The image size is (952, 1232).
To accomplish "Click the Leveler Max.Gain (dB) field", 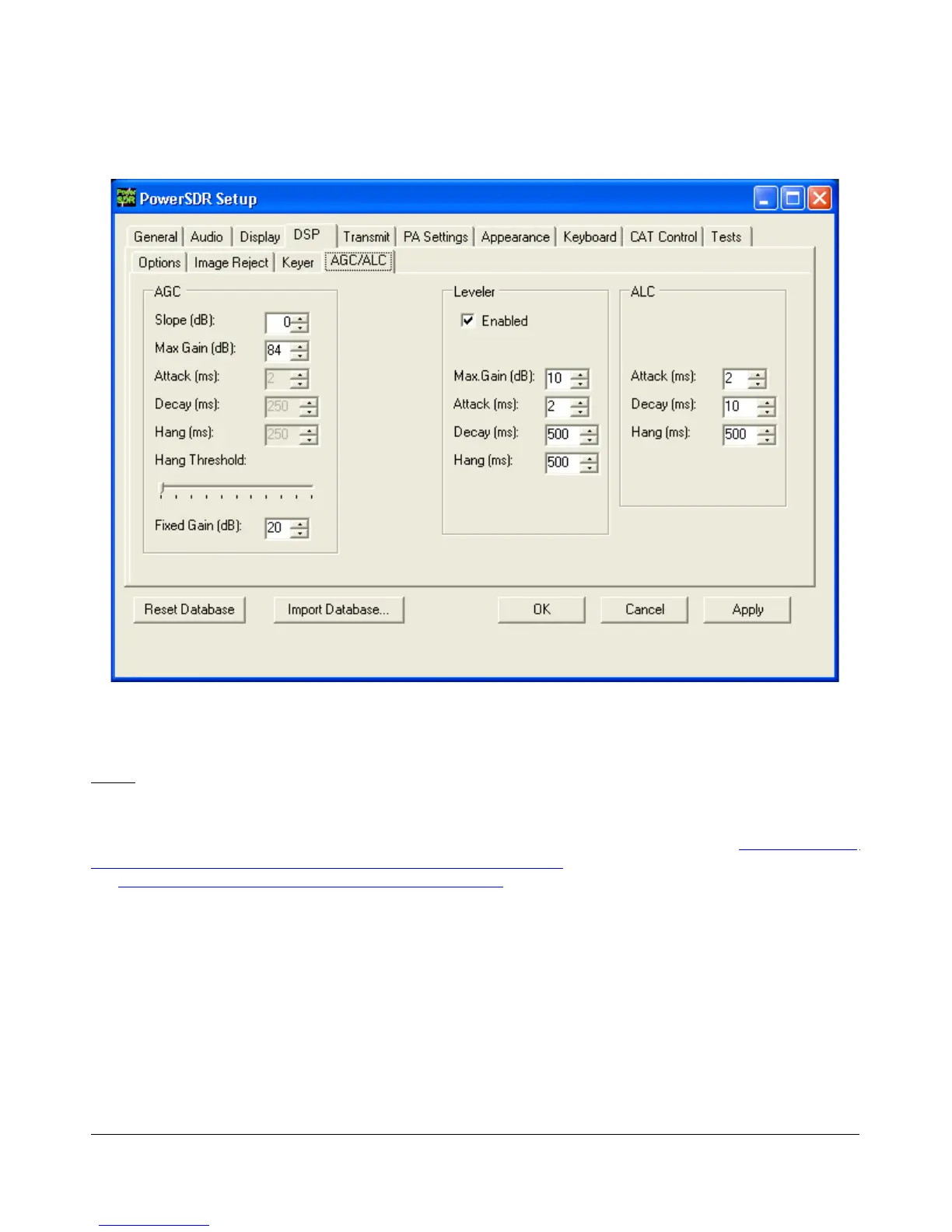I will [558, 378].
